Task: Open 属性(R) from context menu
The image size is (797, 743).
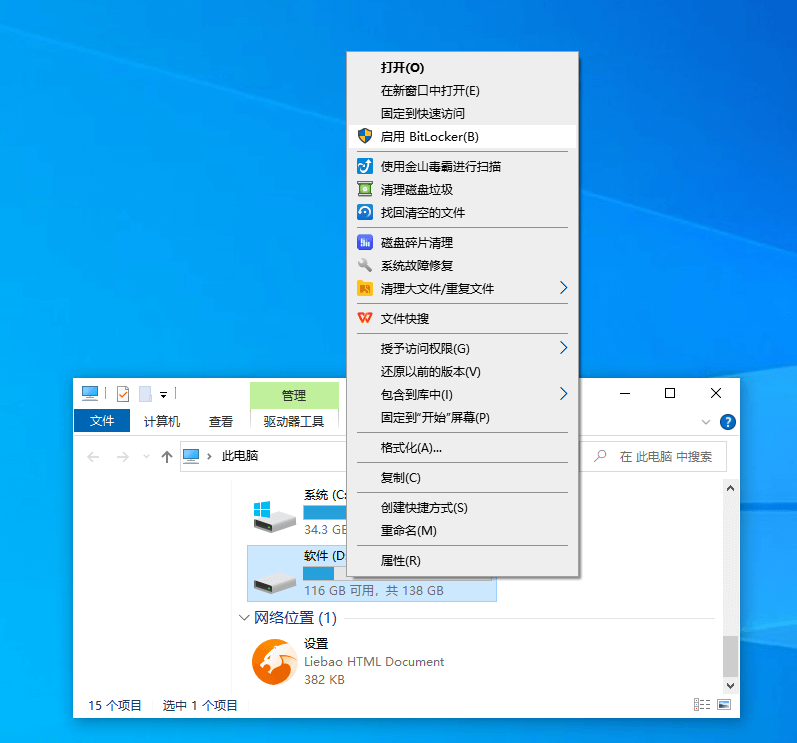Action: point(462,561)
